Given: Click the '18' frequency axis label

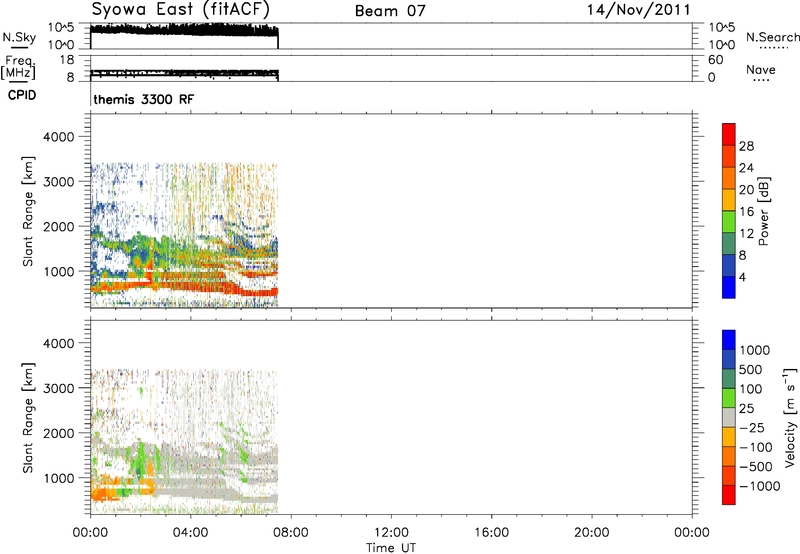Looking at the screenshot, I should [x=67, y=60].
